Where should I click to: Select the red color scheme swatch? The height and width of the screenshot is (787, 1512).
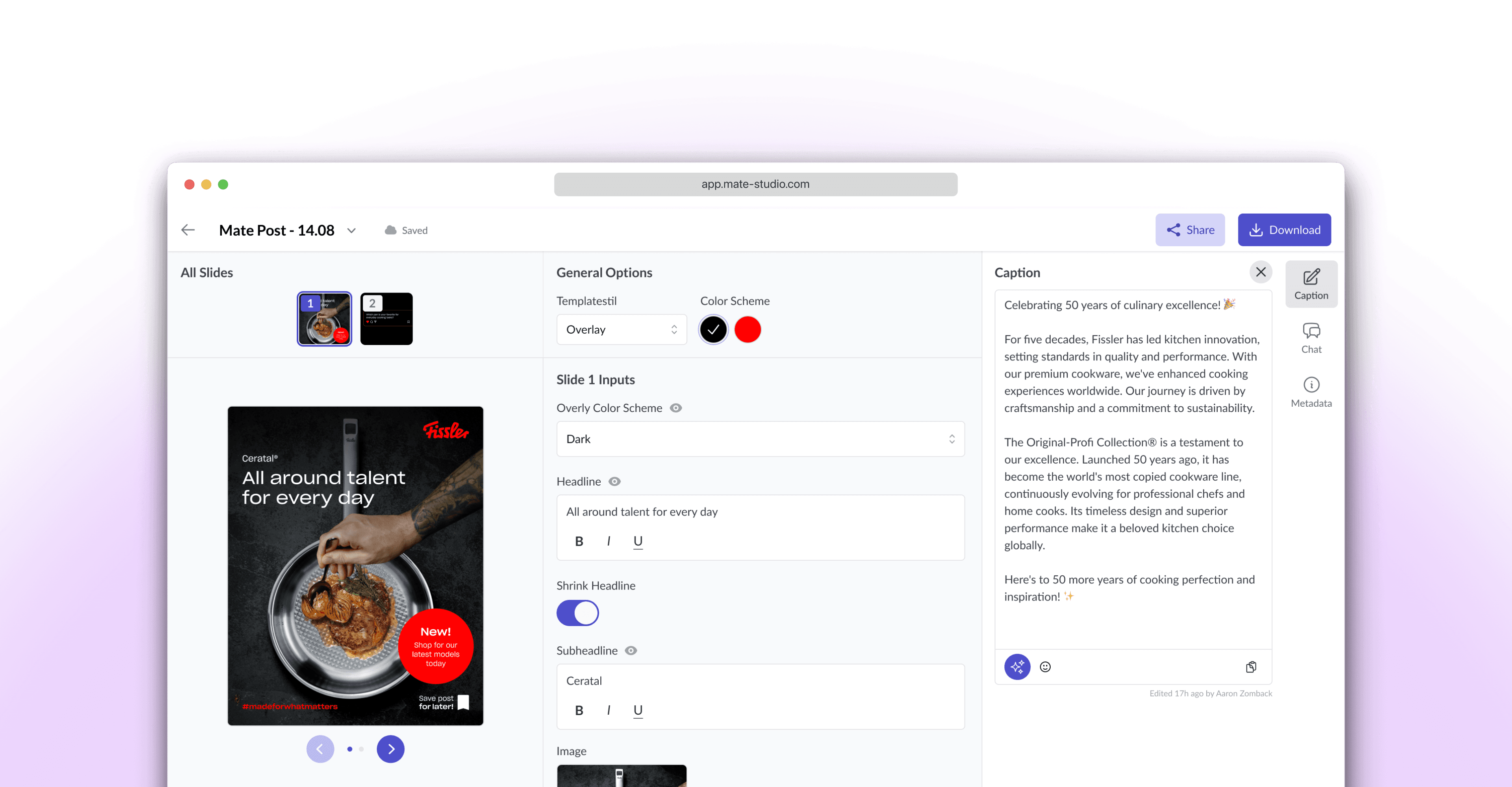(747, 329)
